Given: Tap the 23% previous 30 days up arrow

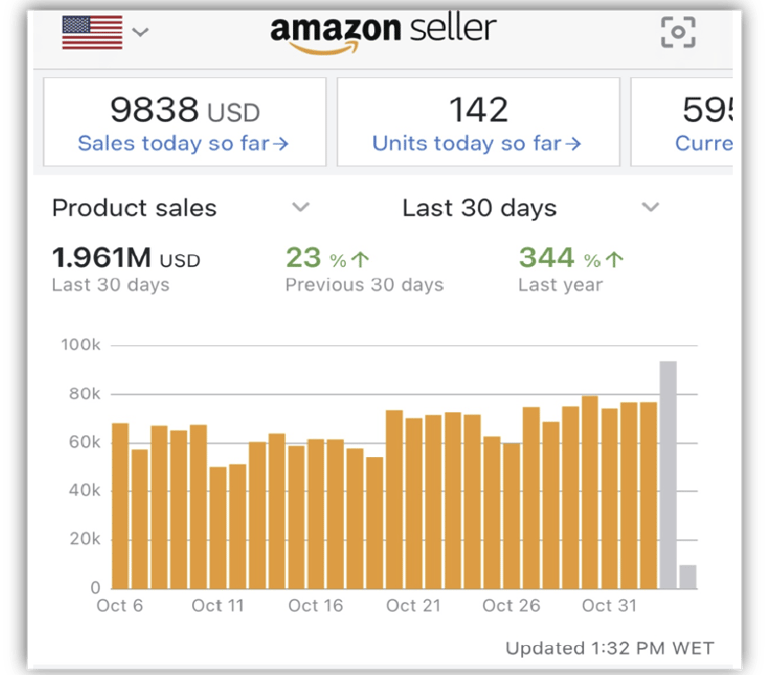Looking at the screenshot, I should point(361,260).
